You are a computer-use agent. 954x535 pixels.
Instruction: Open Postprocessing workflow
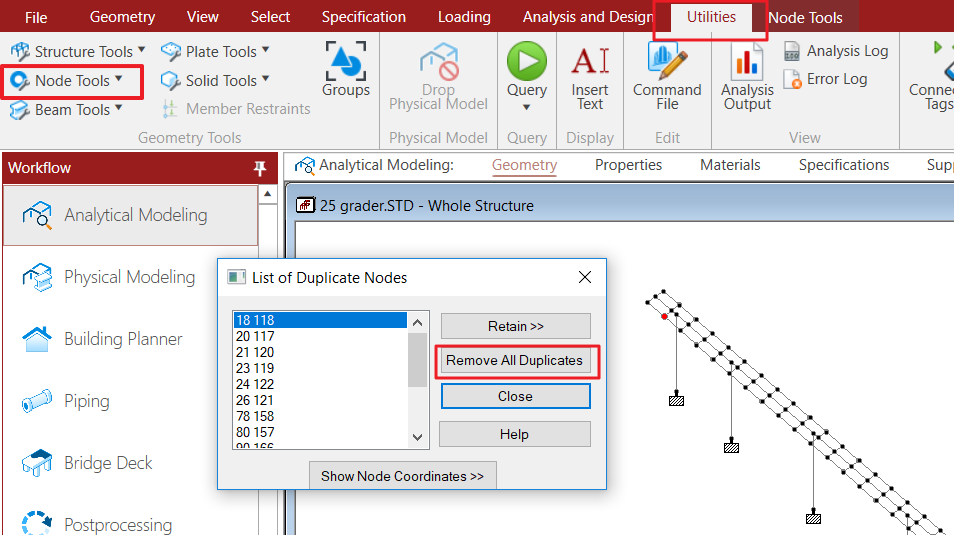coord(130,524)
